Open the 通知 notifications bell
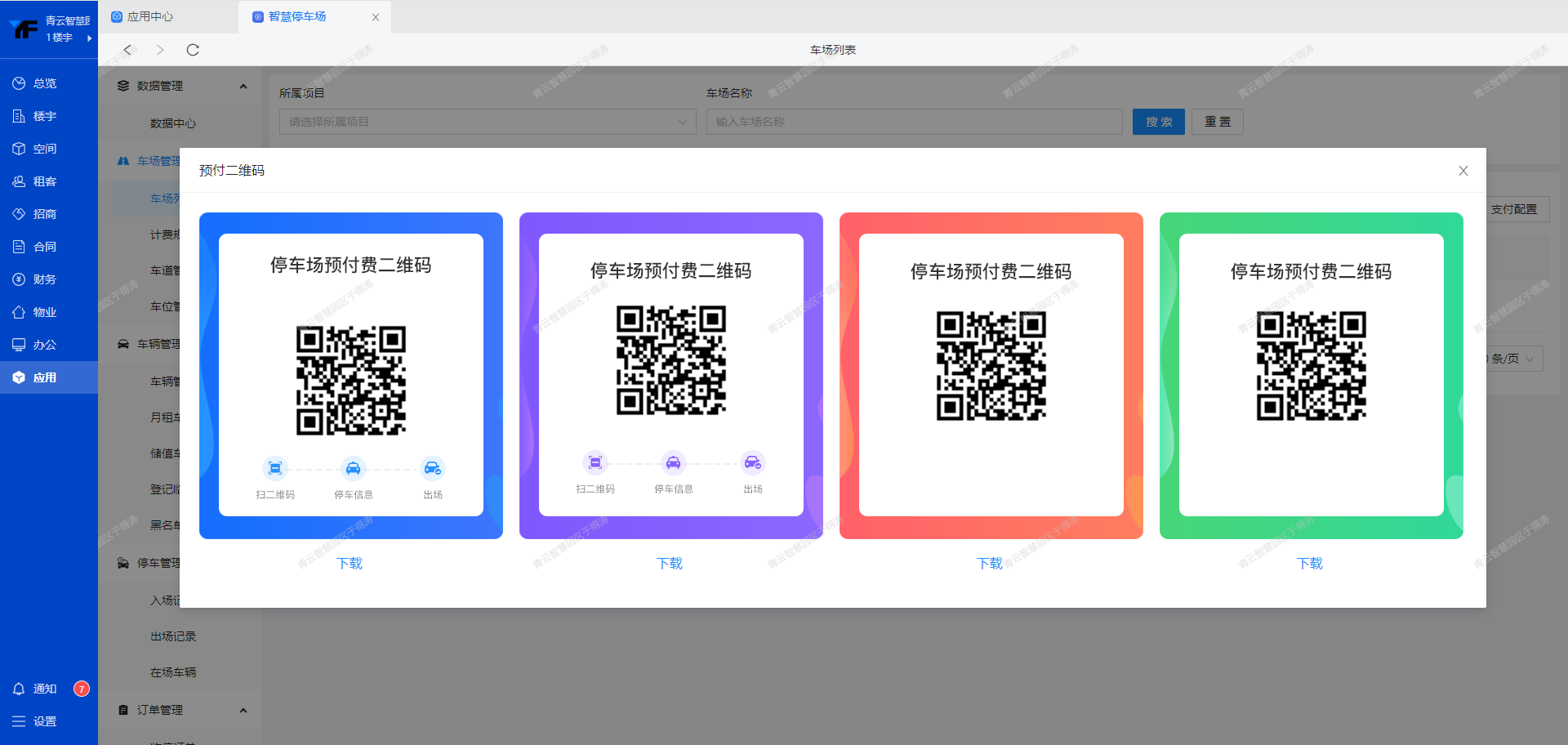This screenshot has width=1568, height=745. coord(19,689)
